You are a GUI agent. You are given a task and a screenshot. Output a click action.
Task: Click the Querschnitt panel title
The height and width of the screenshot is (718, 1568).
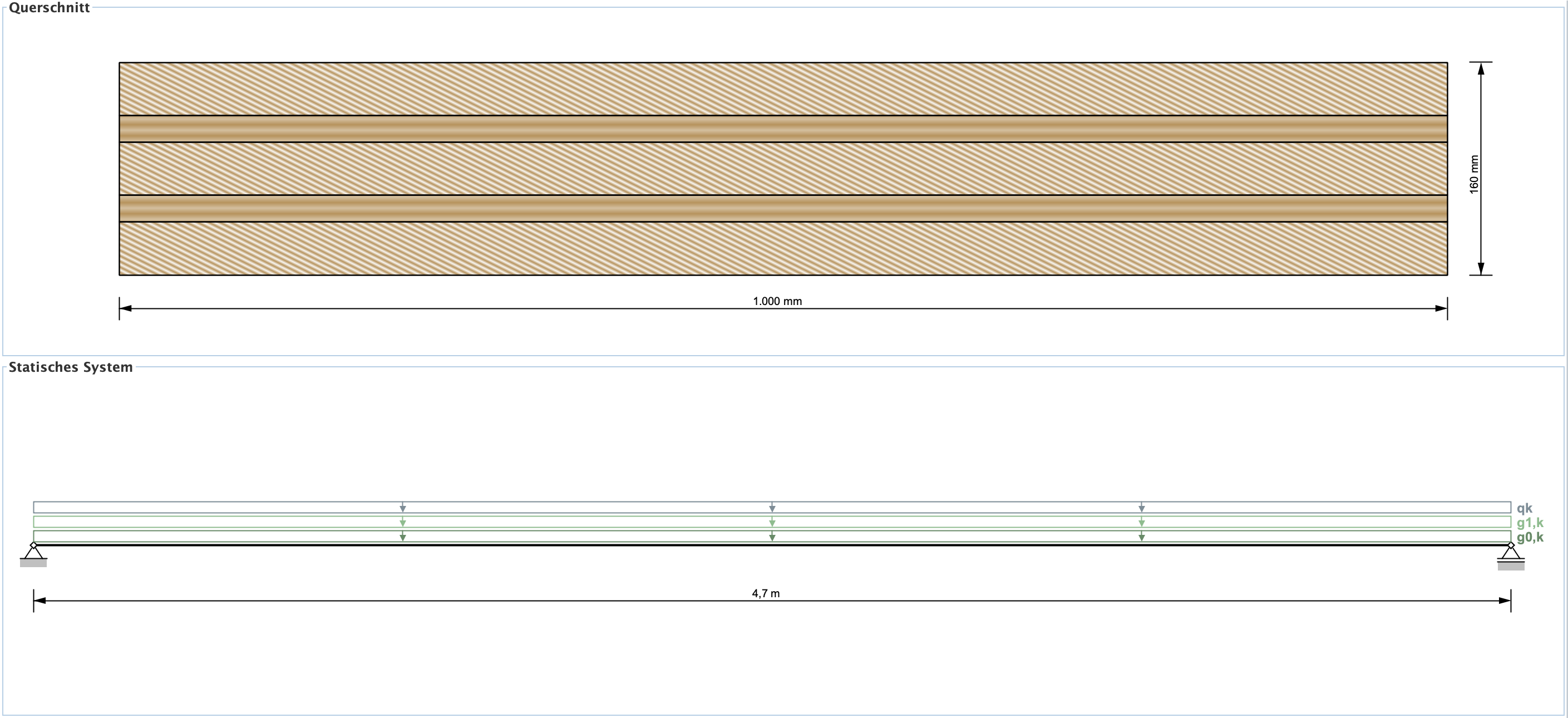pyautogui.click(x=50, y=8)
